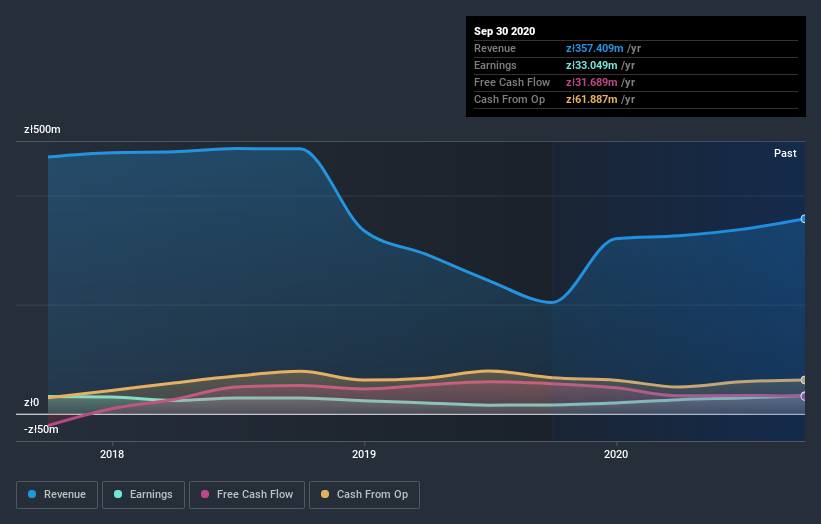Viewport: 821px width, 524px height.
Task: Click the -zł50m y-axis label
Action: (x=41, y=430)
